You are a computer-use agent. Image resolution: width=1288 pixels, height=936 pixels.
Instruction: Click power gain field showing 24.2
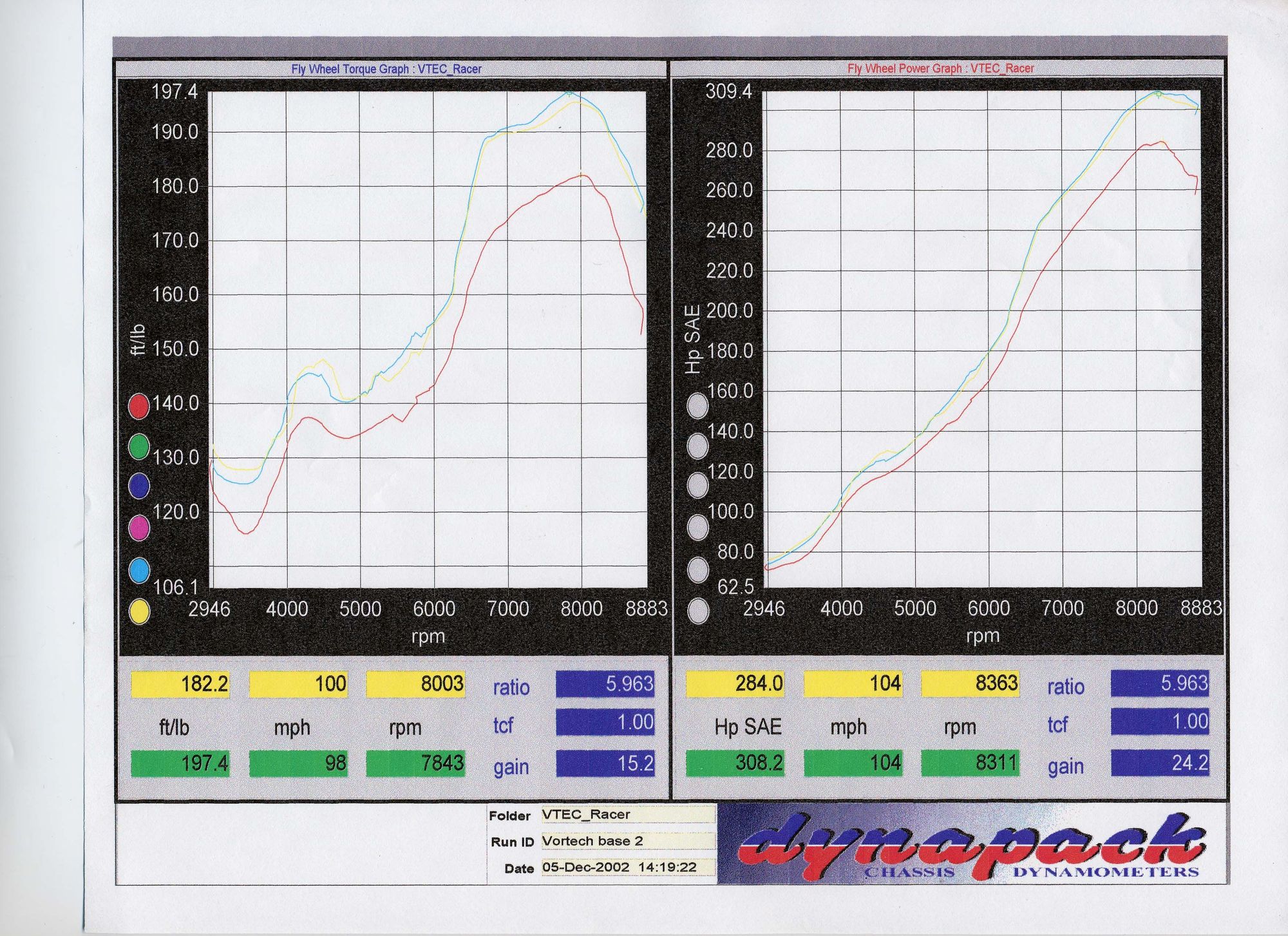(1159, 763)
